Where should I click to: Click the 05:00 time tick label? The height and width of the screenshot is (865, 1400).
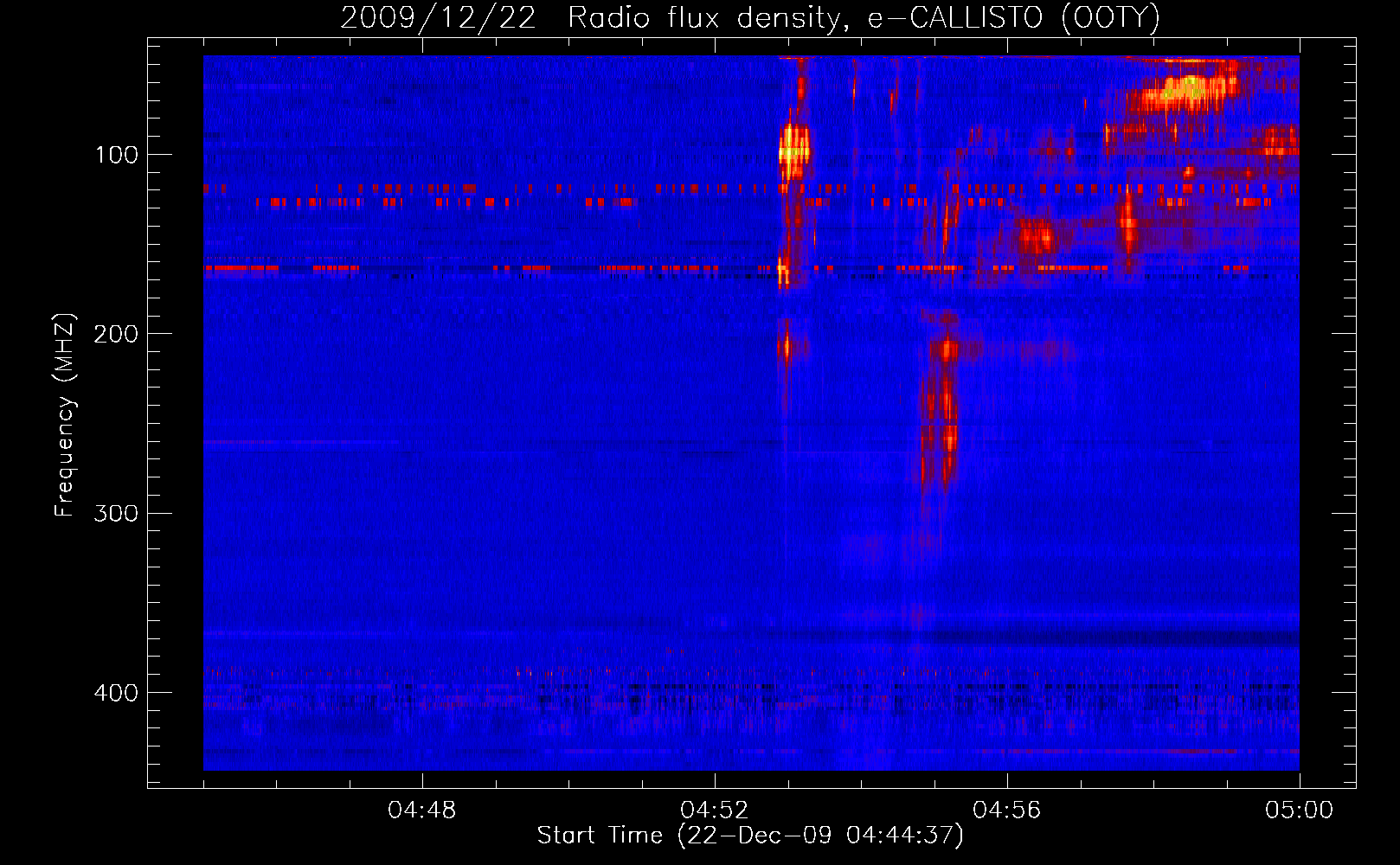(1300, 811)
